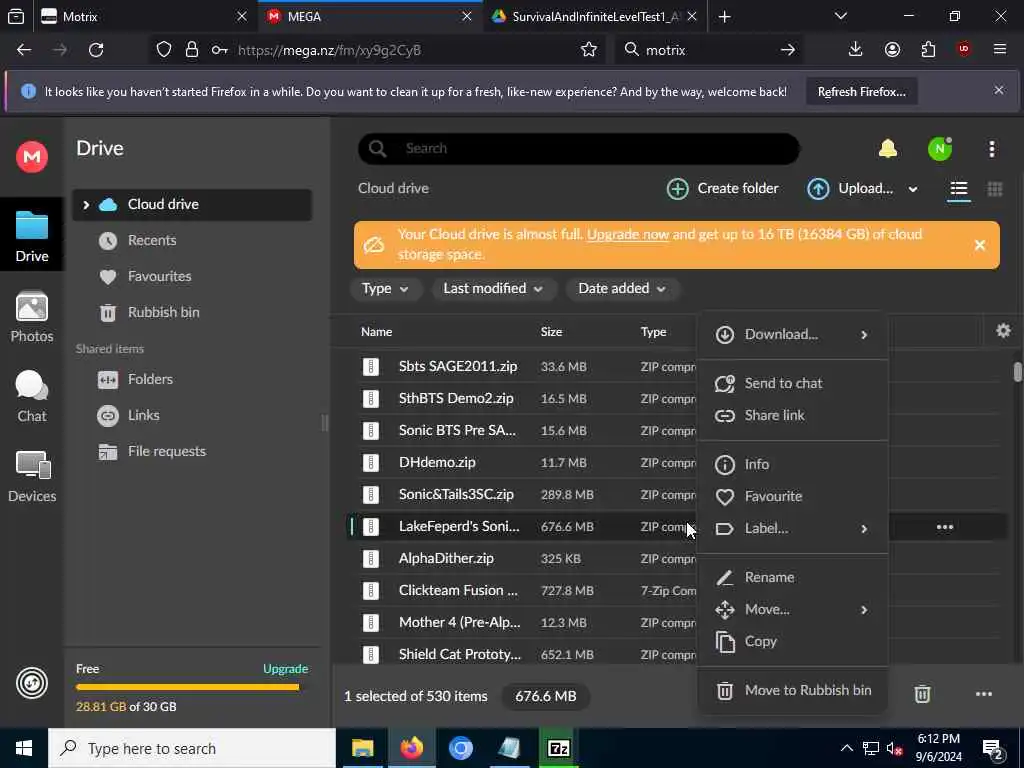The image size is (1024, 768).
Task: Open column settings gear
Action: coord(1003,331)
